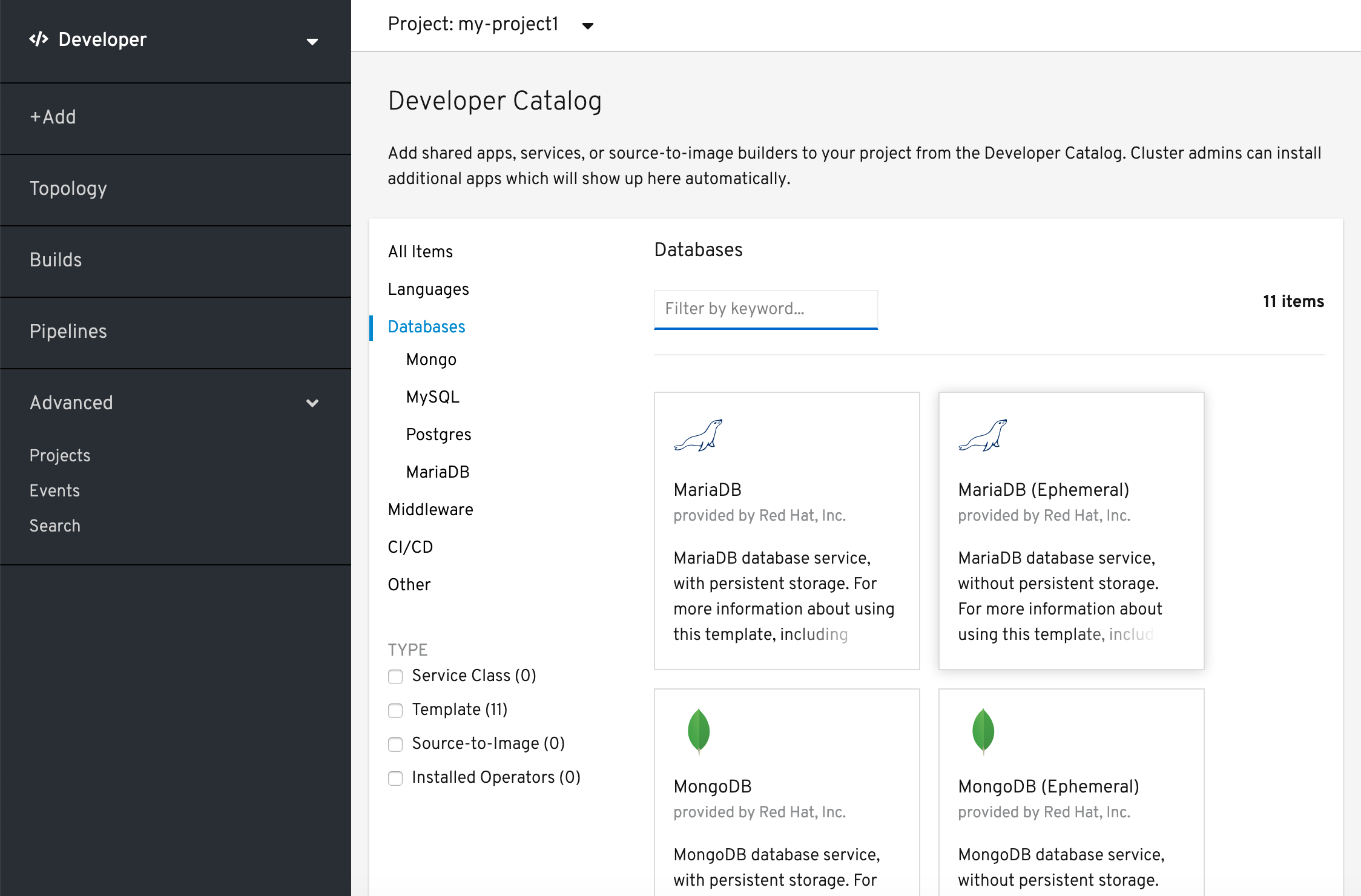Image resolution: width=1361 pixels, height=896 pixels.
Task: Enable the Service Class filter checkbox
Action: (x=395, y=676)
